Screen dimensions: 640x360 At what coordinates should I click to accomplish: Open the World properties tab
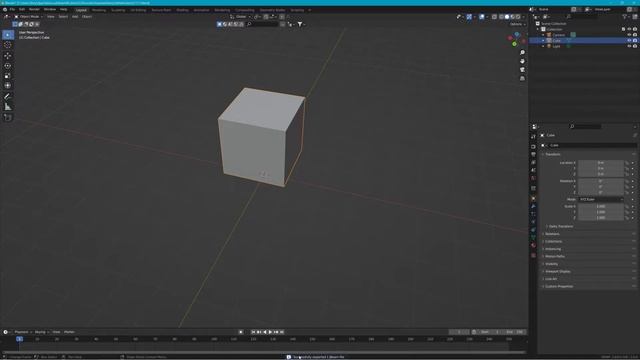click(x=533, y=178)
